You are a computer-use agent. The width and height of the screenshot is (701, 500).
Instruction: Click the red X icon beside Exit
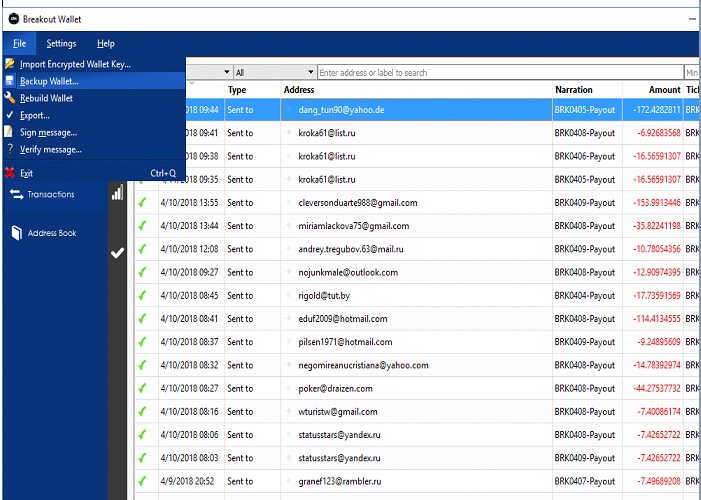[x=10, y=173]
